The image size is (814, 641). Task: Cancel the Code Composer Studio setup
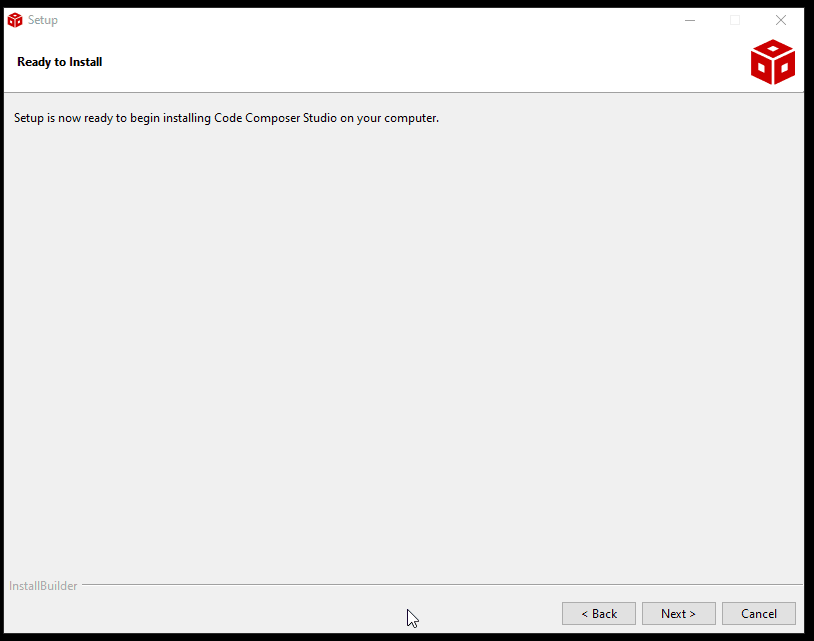[759, 613]
